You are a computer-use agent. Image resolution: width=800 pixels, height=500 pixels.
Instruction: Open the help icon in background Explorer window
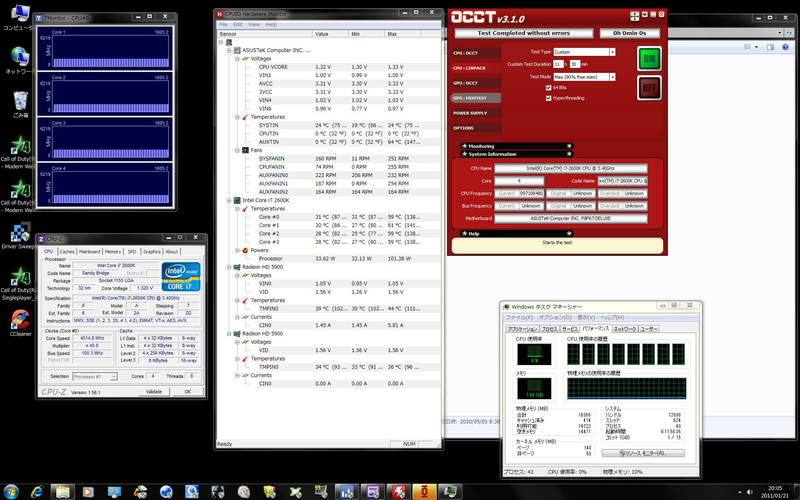(x=785, y=47)
